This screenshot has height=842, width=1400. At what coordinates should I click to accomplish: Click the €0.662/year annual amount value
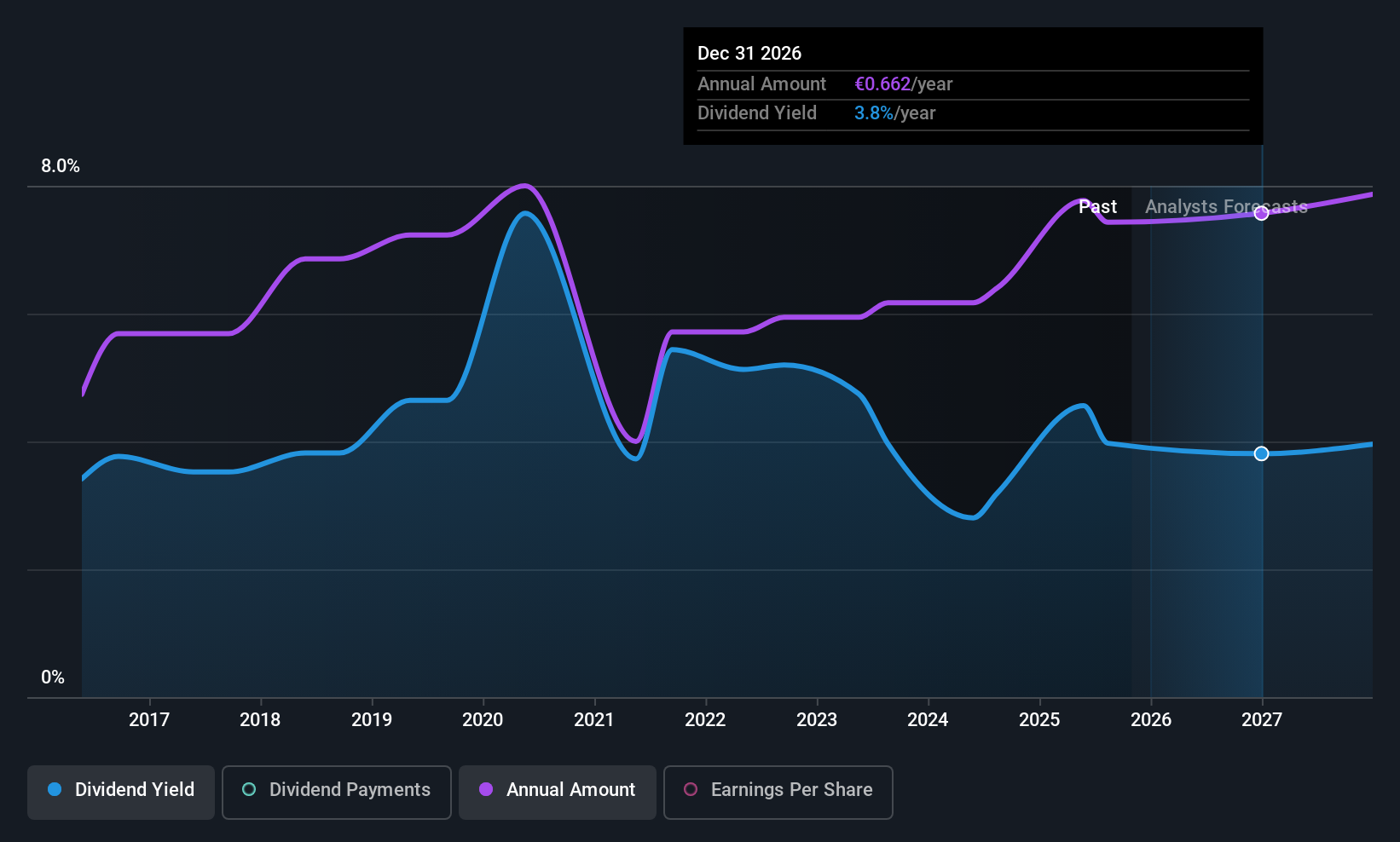904,84
